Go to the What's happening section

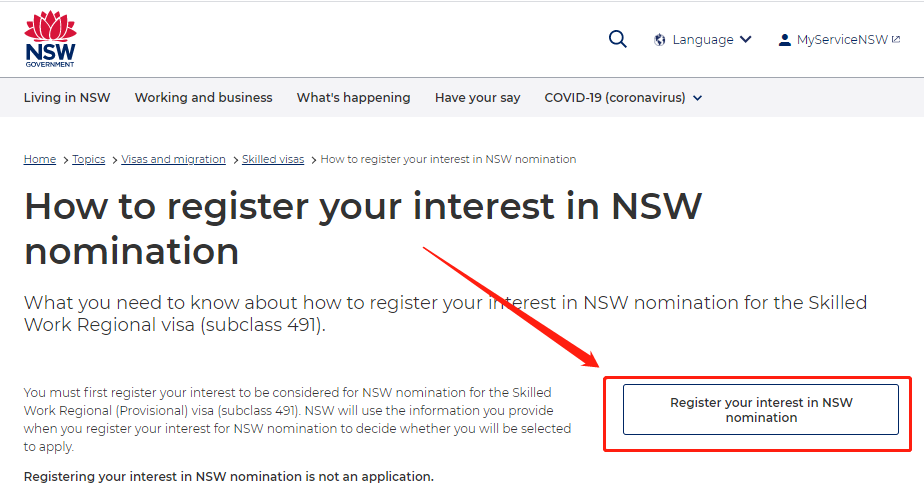353,97
